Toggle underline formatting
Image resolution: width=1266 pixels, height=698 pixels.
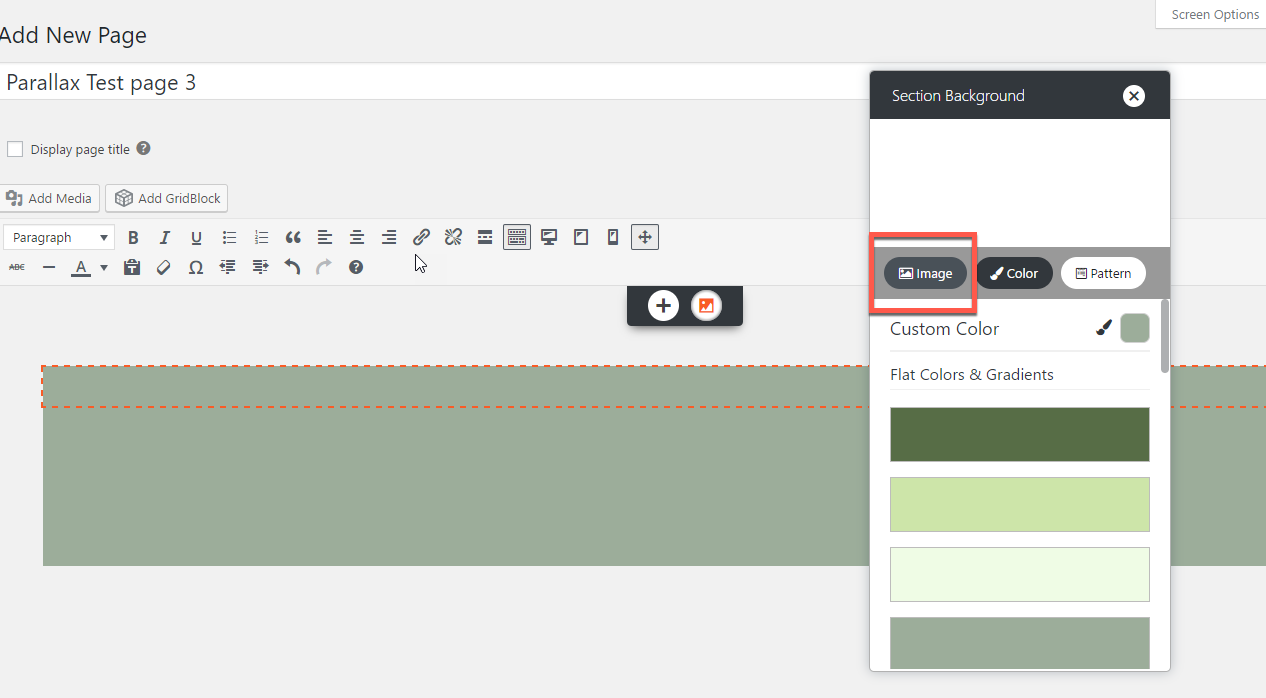197,237
